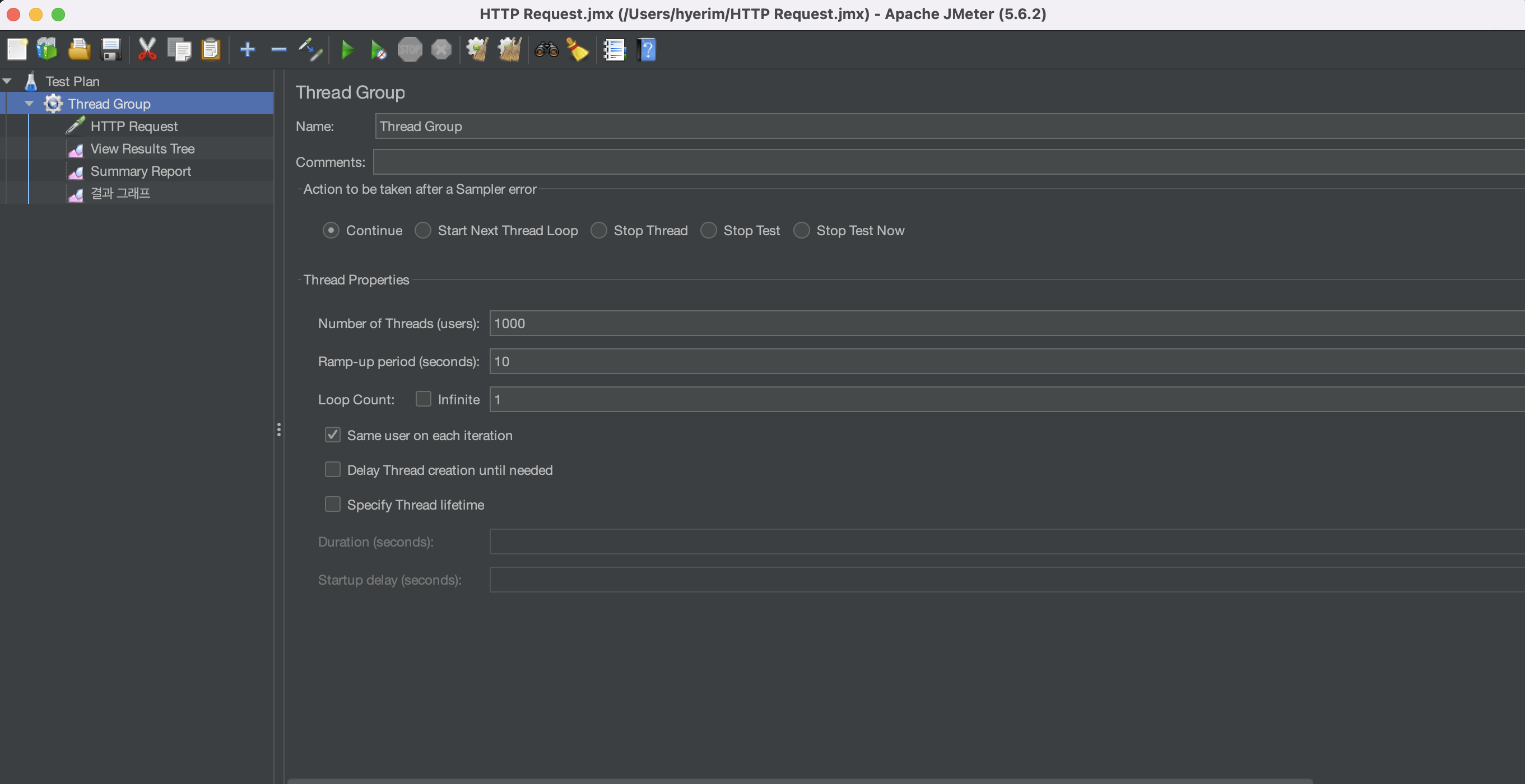Image resolution: width=1525 pixels, height=784 pixels.
Task: Click the Ramp-up period field
Action: [x=1007, y=361]
